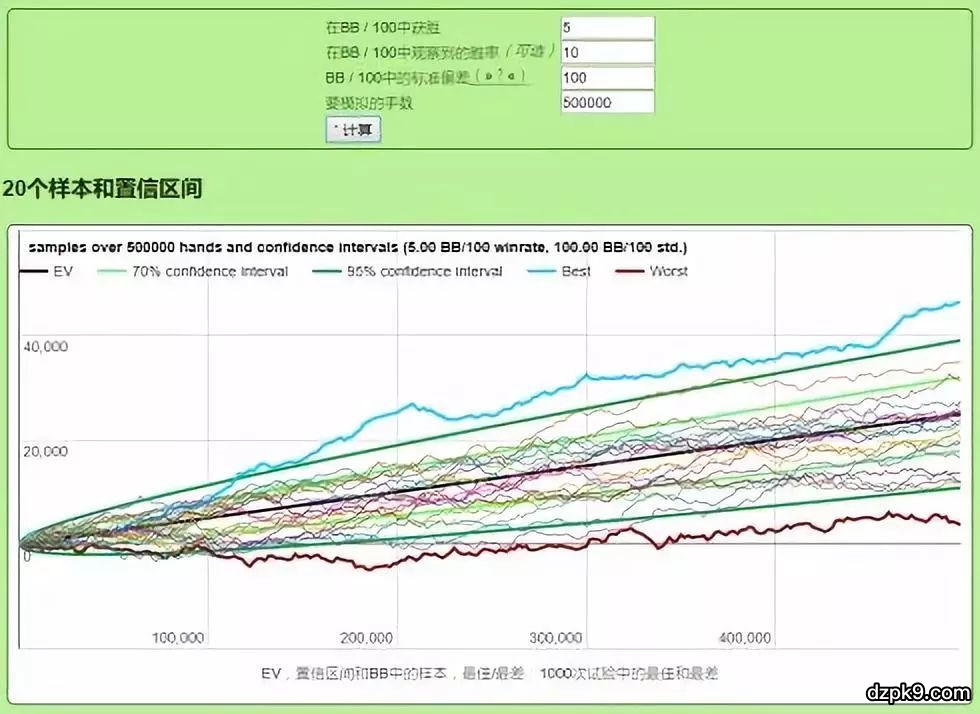This screenshot has height=714, width=980.
Task: Select the 400,000 x-axis label
Action: (744, 638)
